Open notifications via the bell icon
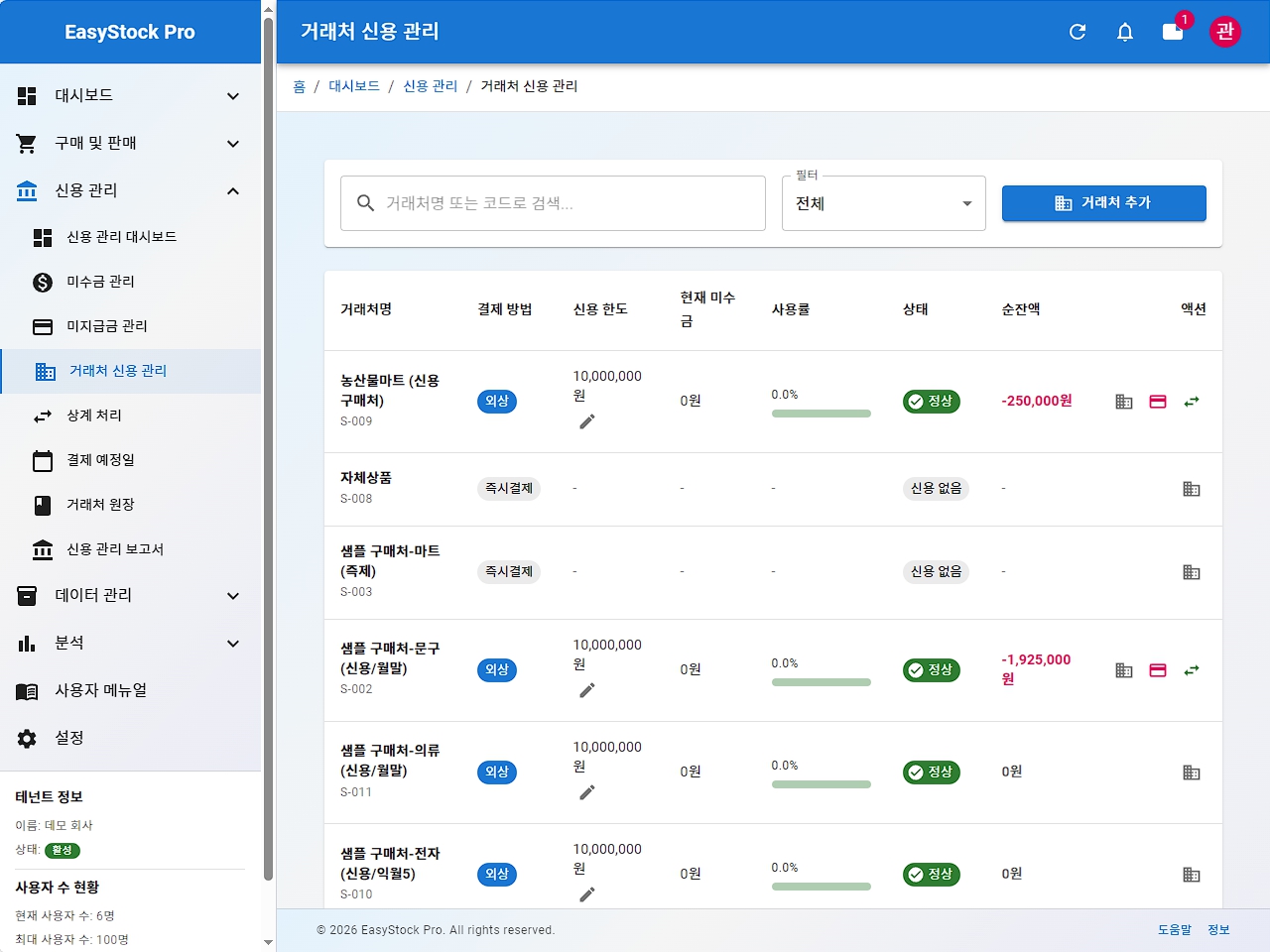 1124,32
